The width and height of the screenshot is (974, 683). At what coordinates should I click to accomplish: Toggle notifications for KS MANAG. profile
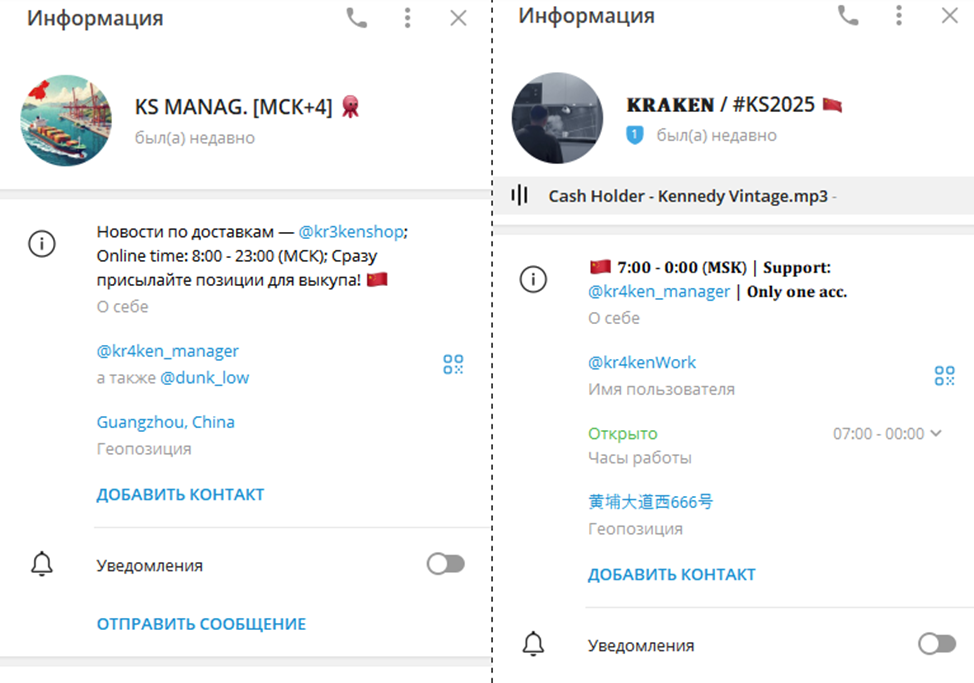pos(445,564)
